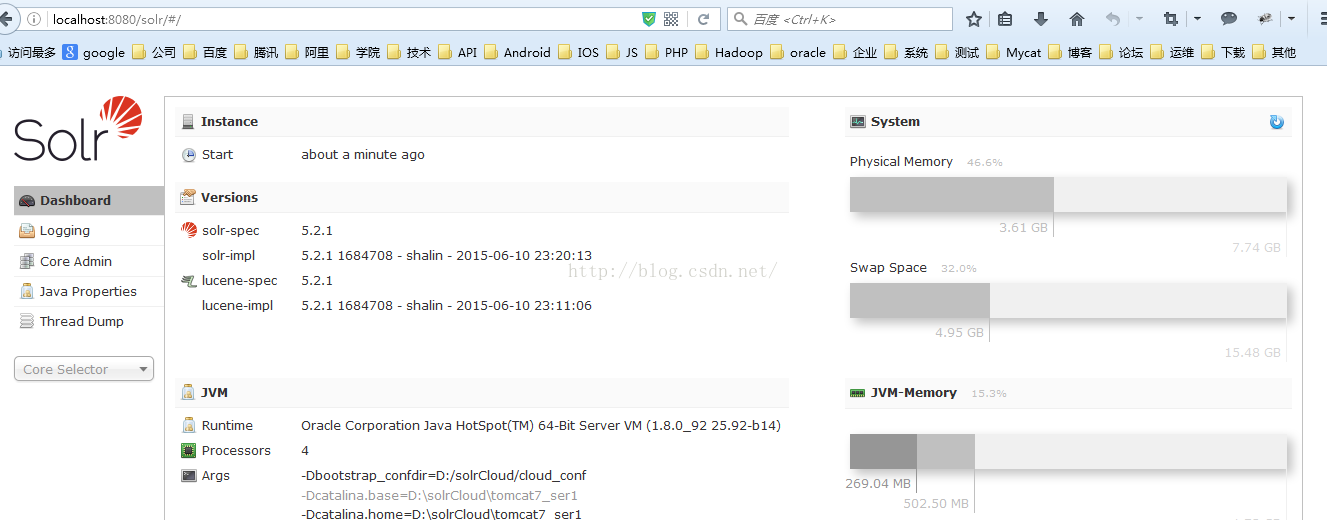Open the site information icon in address bar

coord(36,19)
